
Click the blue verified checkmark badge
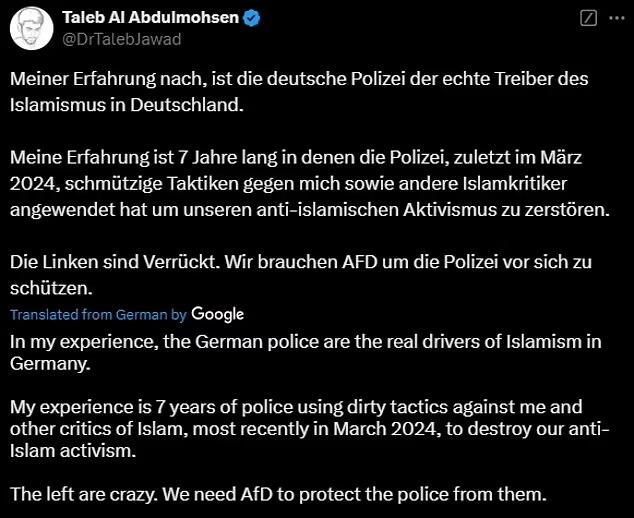tap(252, 18)
